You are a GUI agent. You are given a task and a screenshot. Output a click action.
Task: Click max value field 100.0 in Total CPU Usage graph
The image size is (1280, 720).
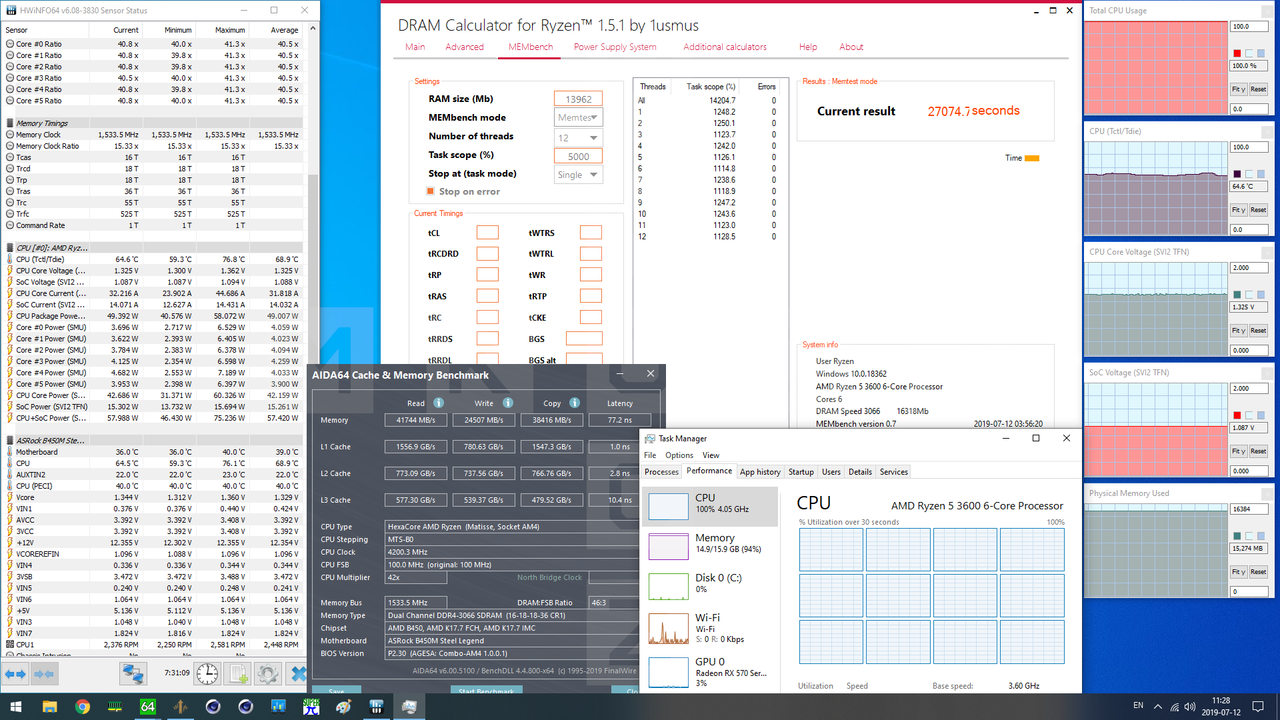coord(1249,27)
